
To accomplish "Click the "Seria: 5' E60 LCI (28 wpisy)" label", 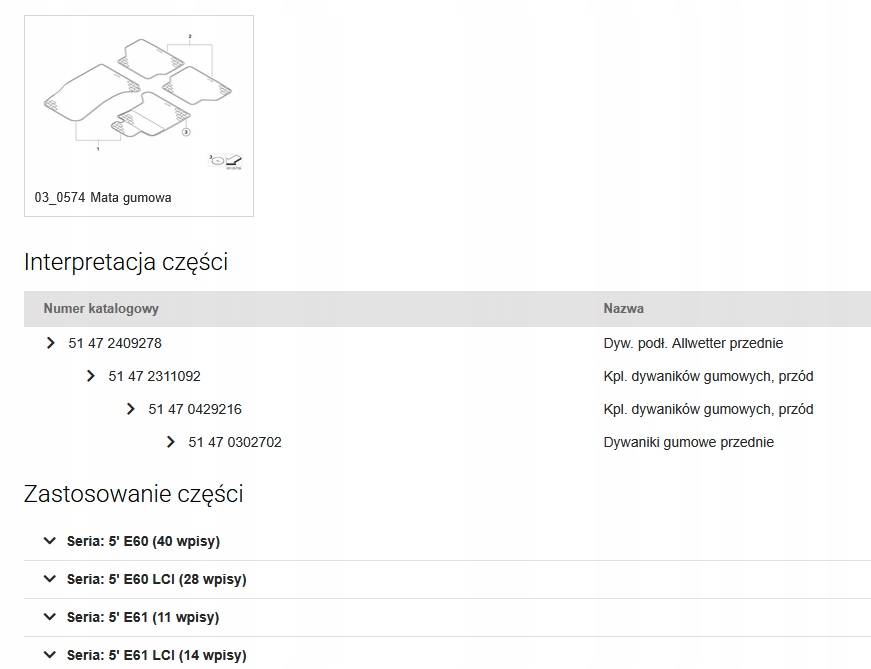I will tap(157, 579).
